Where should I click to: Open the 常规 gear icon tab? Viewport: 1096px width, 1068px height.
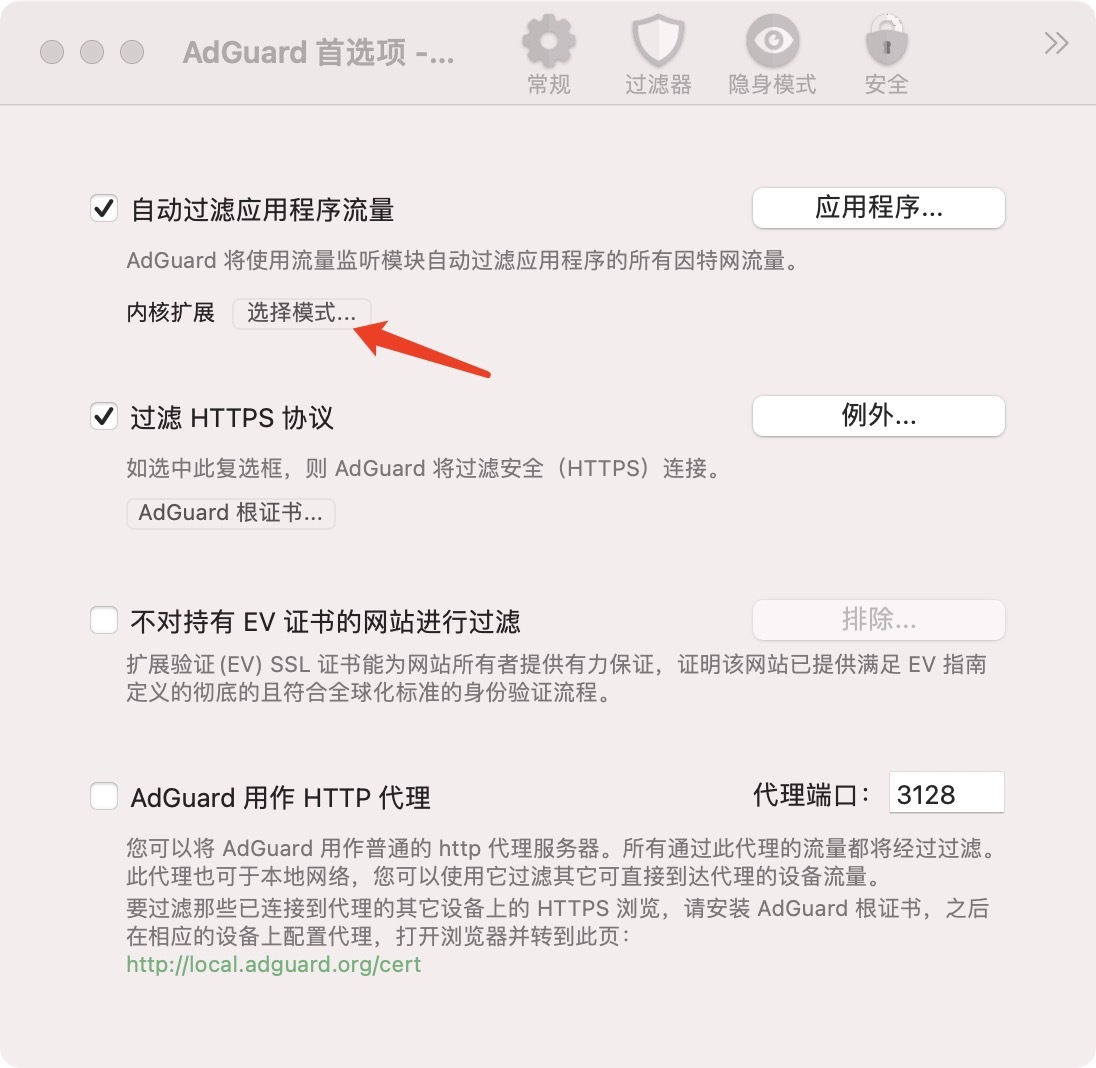(549, 41)
